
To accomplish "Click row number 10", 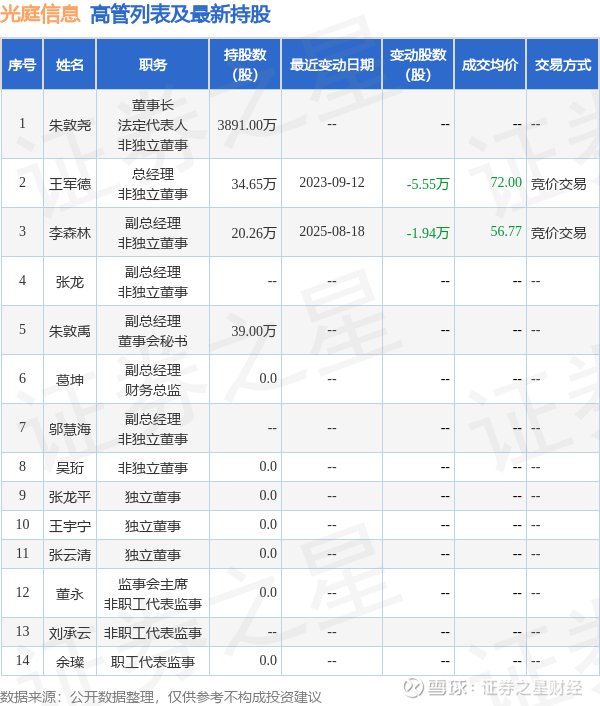I will click(22, 525).
